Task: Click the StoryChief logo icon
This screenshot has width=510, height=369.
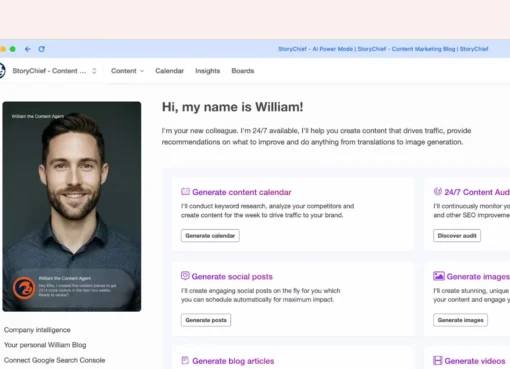Action: pos(2,71)
